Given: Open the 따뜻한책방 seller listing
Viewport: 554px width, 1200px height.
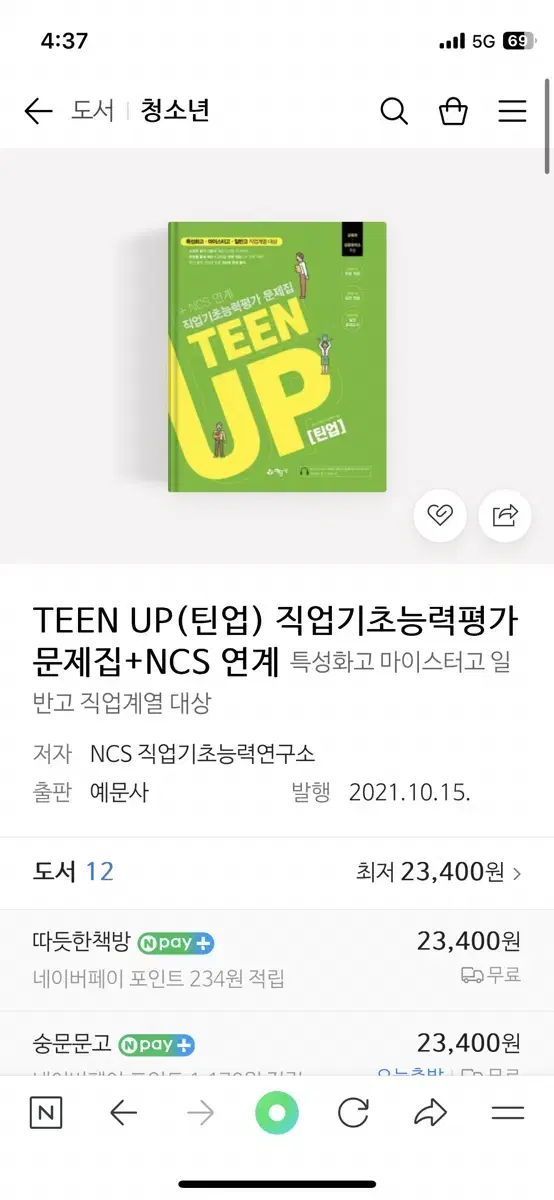Looking at the screenshot, I should pyautogui.click(x=277, y=959).
